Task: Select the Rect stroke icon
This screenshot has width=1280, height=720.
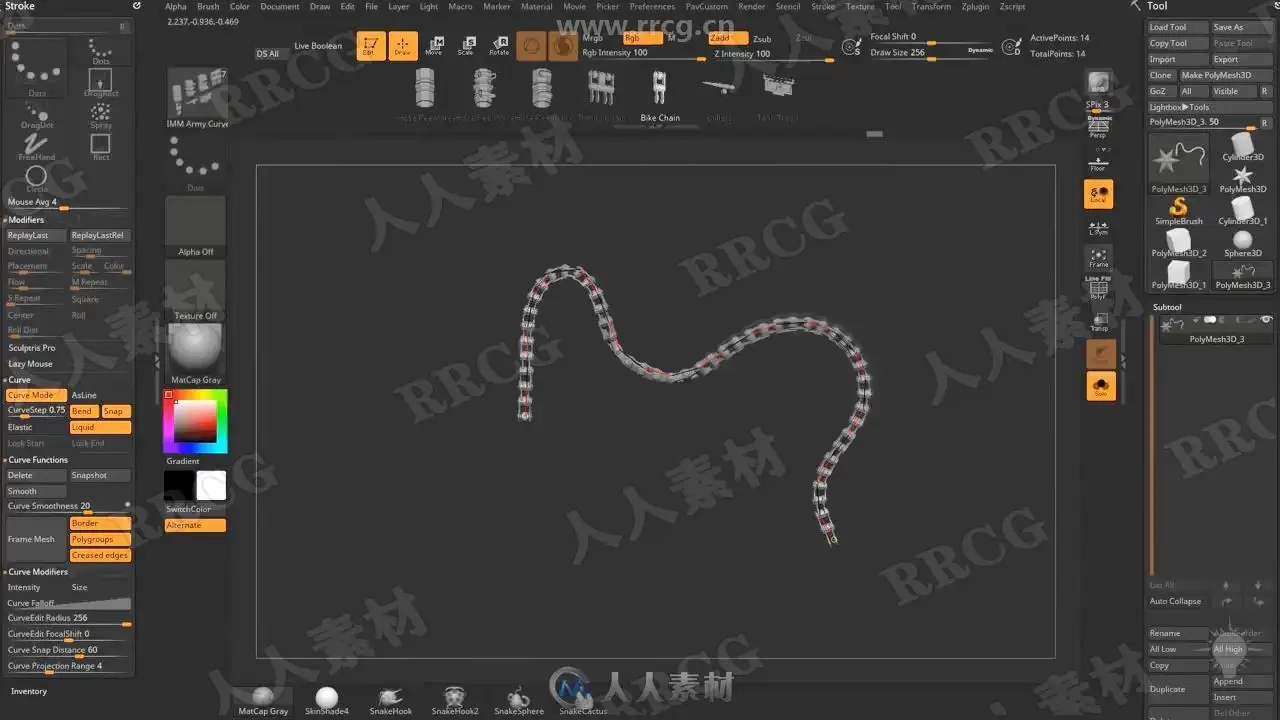Action: 101,146
